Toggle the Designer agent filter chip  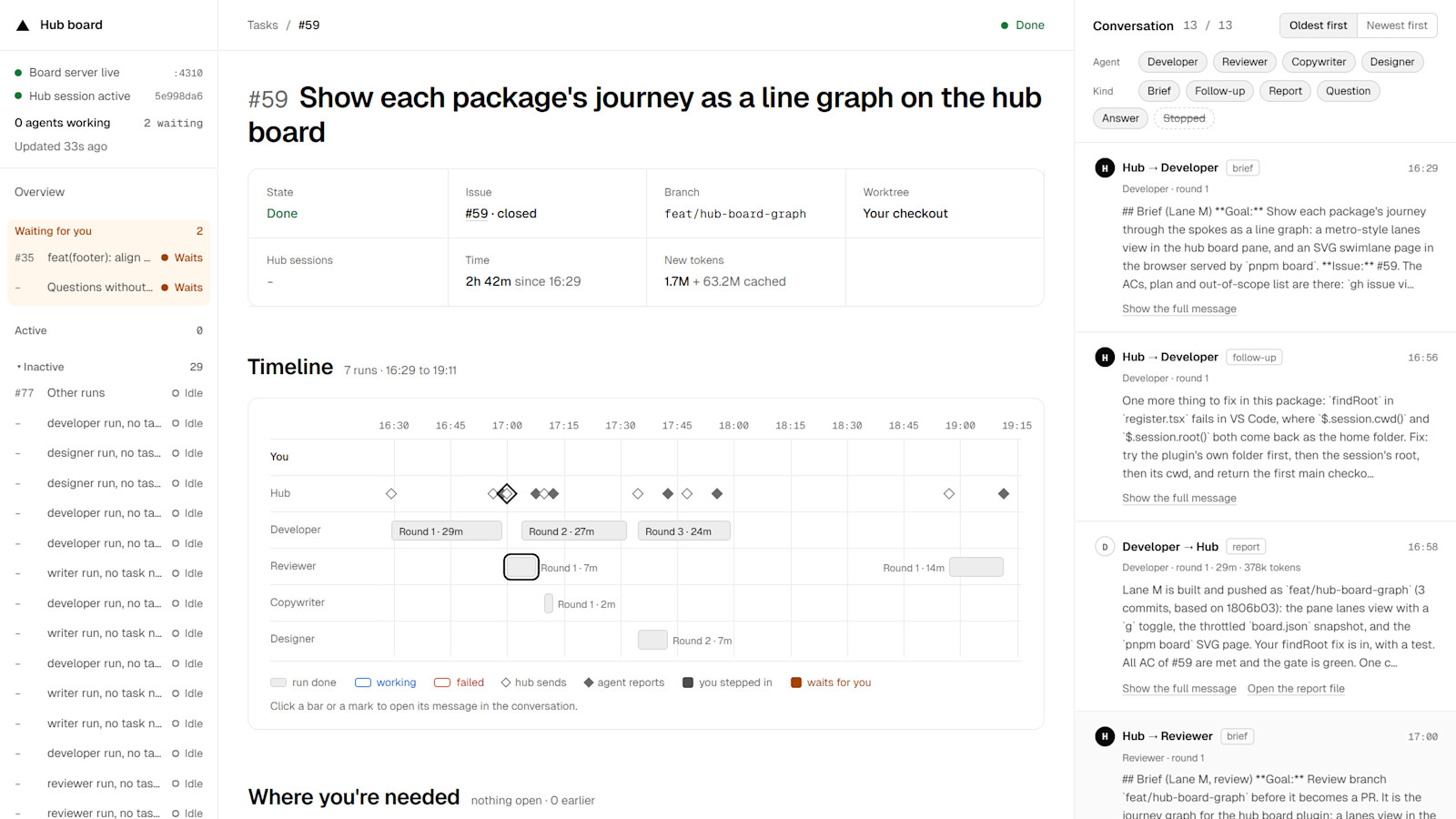tap(1392, 62)
